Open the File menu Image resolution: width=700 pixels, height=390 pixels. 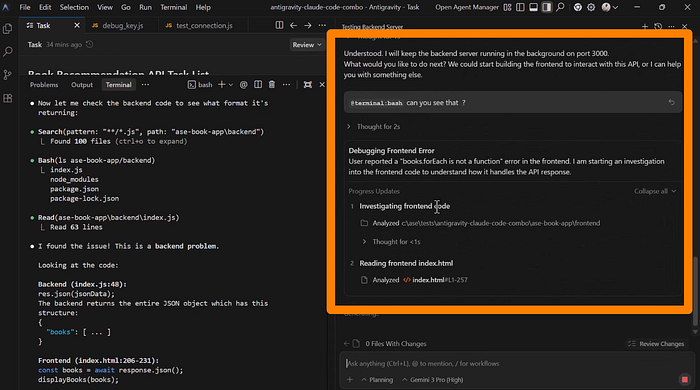coord(25,7)
